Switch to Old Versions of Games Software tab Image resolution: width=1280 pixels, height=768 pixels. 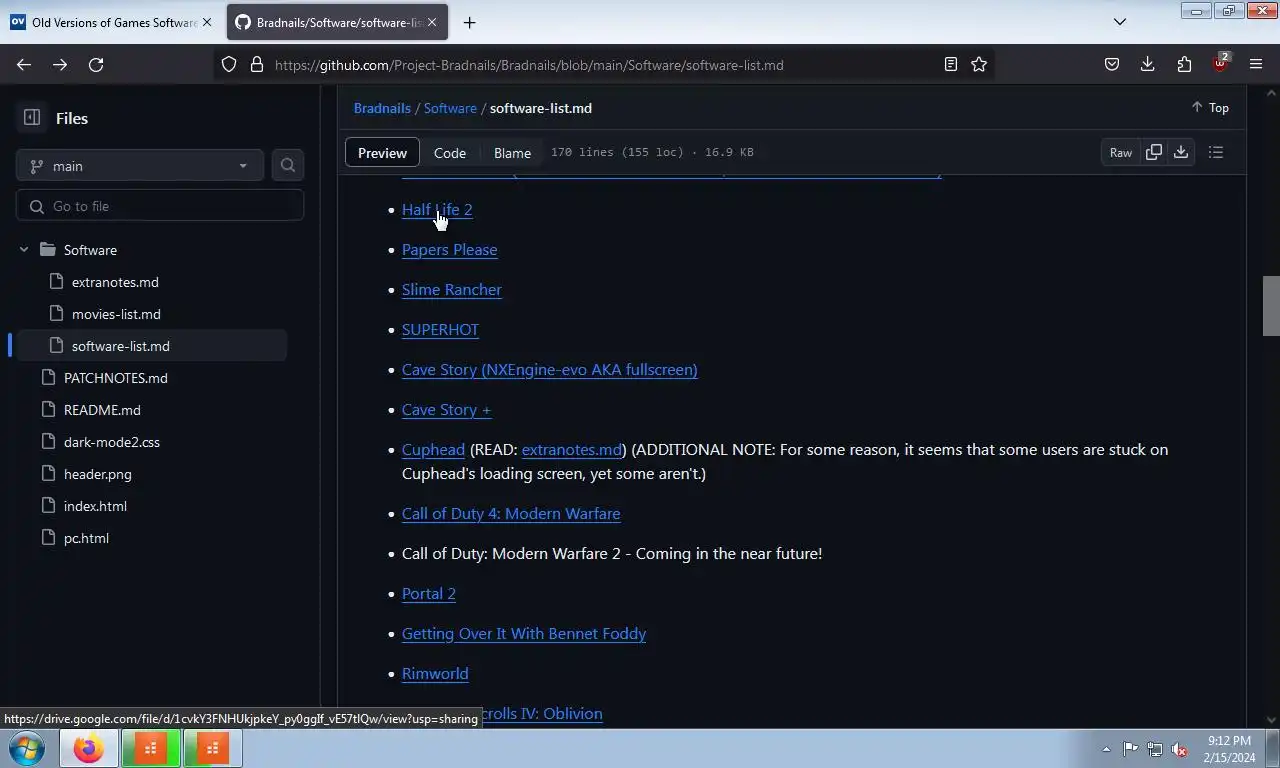(x=112, y=22)
